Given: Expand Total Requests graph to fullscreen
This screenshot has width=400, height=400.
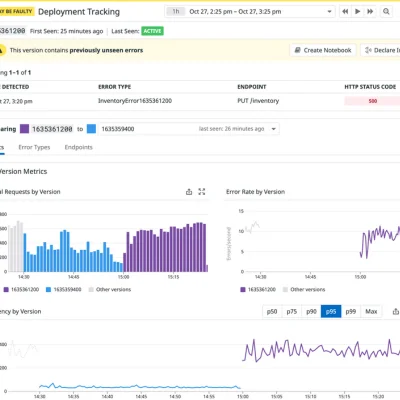Looking at the screenshot, I should click(202, 192).
